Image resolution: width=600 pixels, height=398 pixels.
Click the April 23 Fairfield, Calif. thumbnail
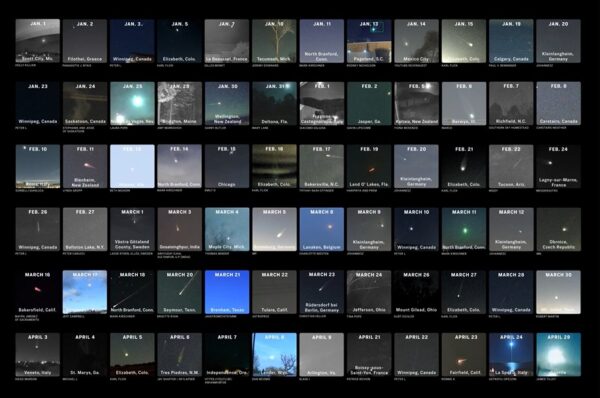click(464, 355)
